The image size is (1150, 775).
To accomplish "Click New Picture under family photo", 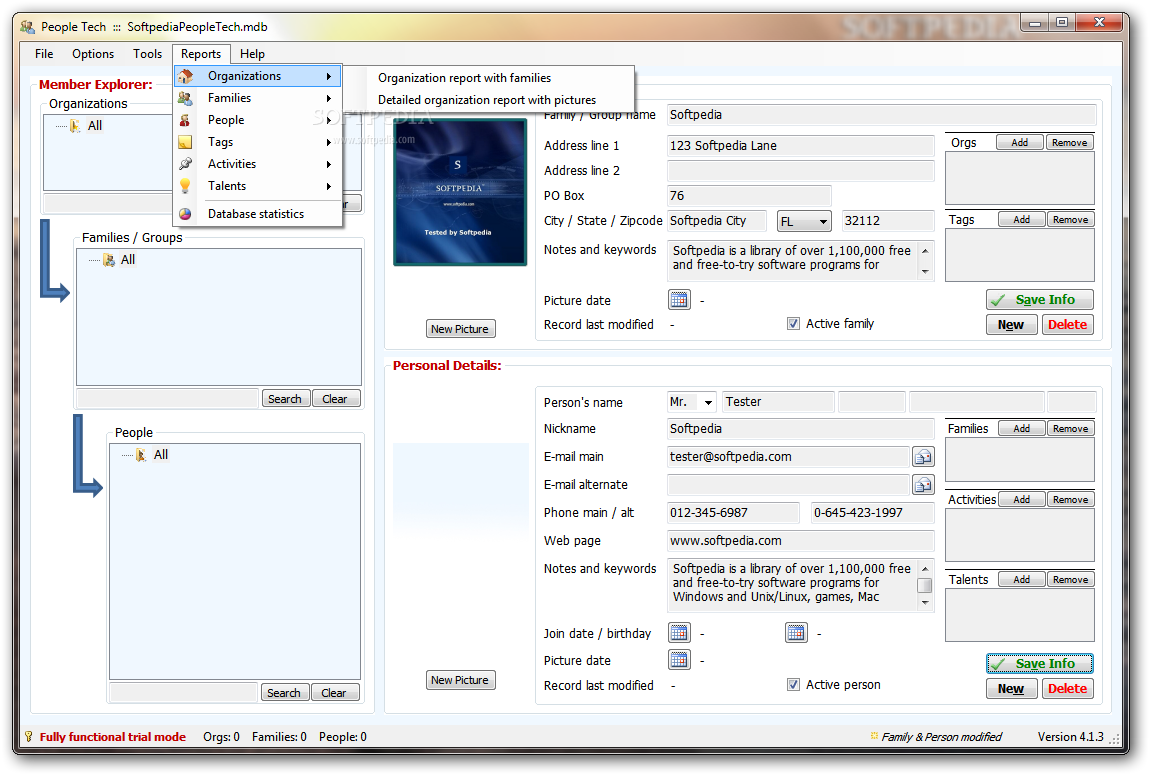I will click(x=460, y=329).
